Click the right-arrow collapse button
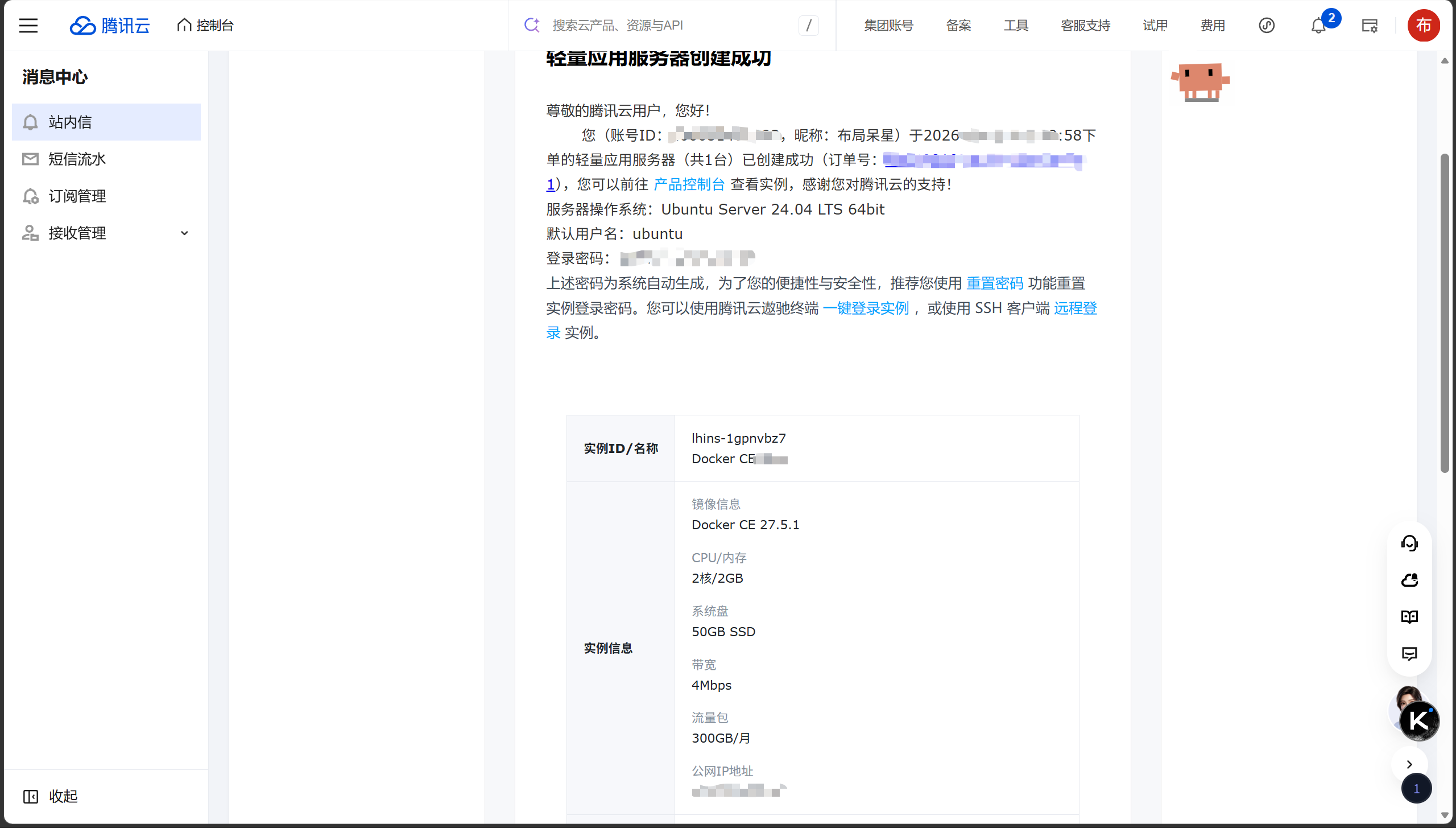The image size is (1456, 828). coord(1409,764)
